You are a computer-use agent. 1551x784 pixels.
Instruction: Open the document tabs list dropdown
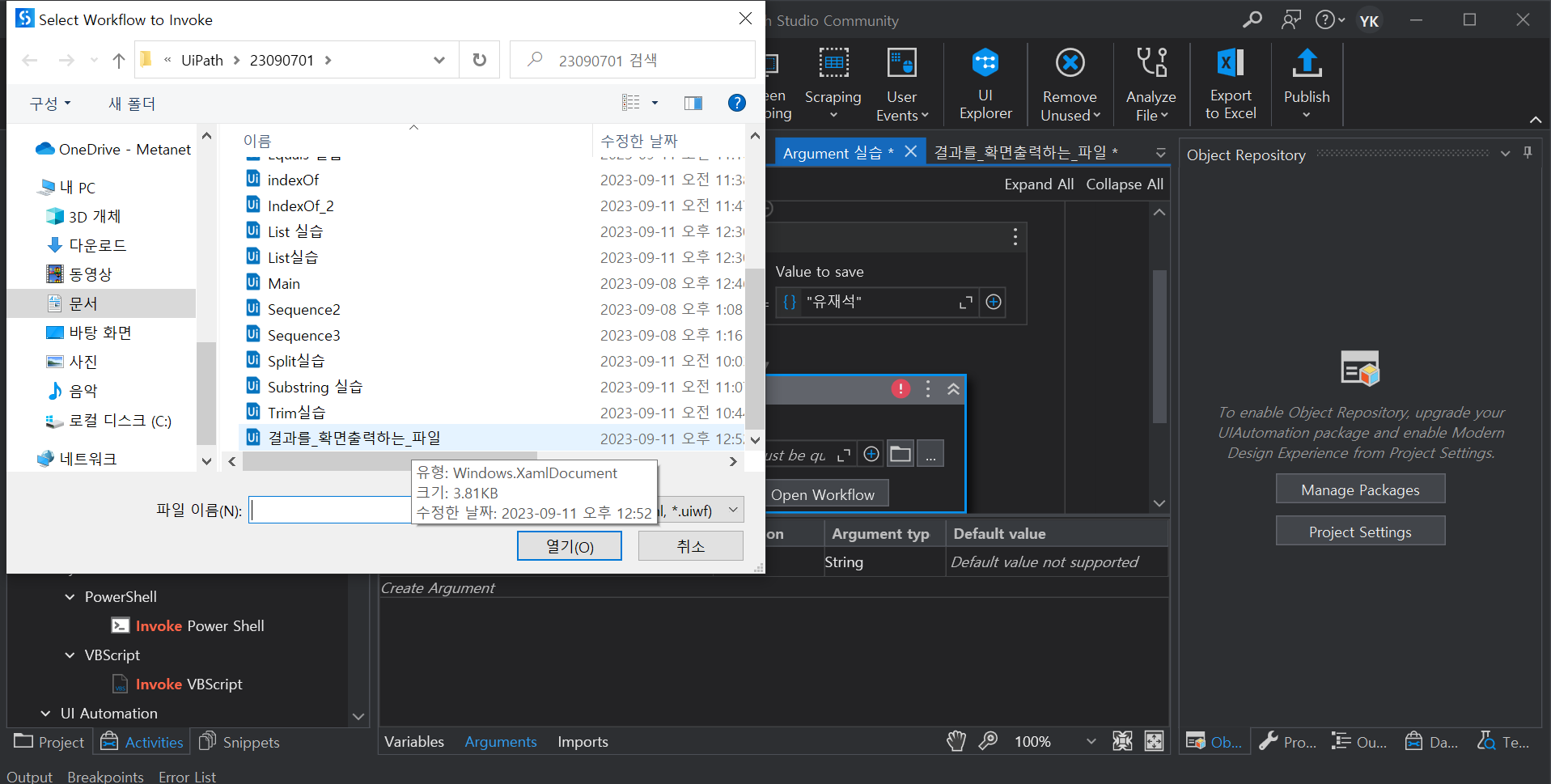click(1160, 152)
